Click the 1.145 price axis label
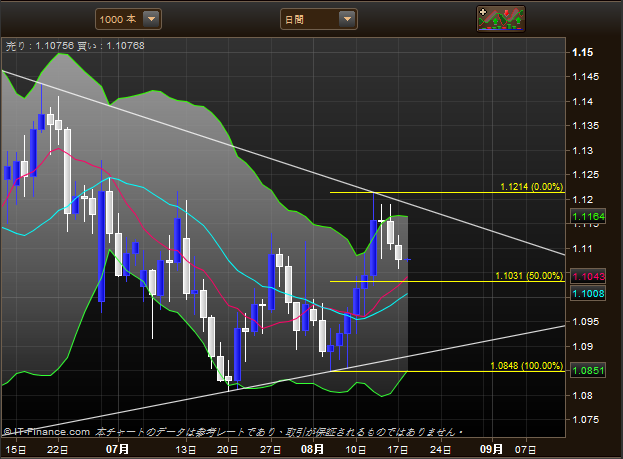Viewport: 623px width, 459px height. (586, 77)
